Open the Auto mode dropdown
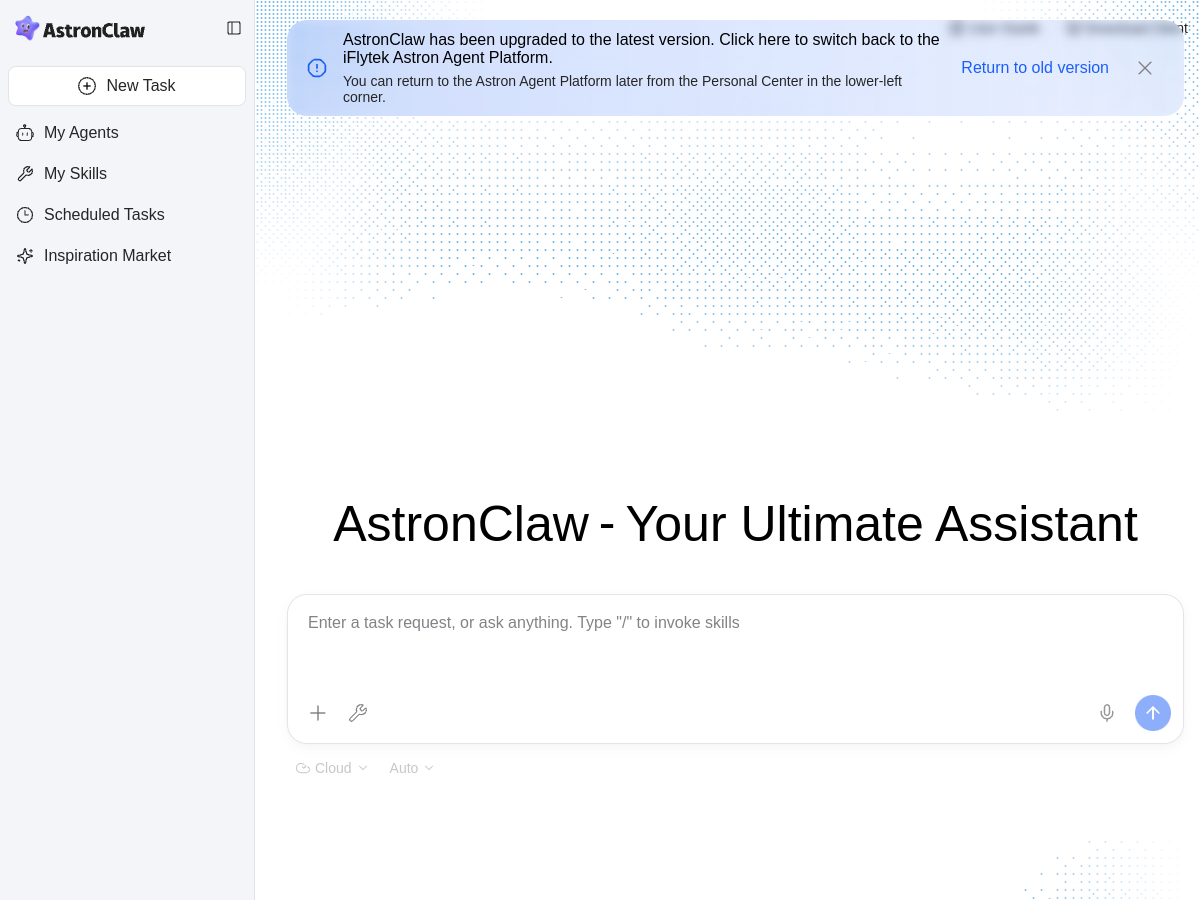This screenshot has width=1200, height=900. [412, 768]
